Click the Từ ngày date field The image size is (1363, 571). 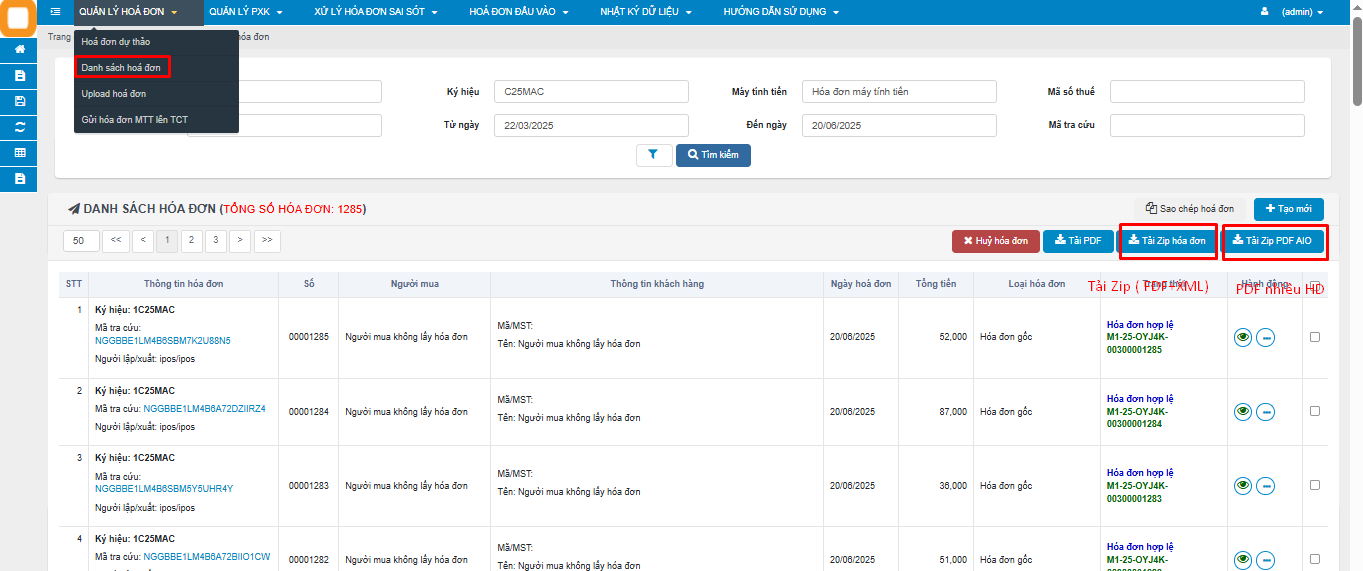pos(591,125)
